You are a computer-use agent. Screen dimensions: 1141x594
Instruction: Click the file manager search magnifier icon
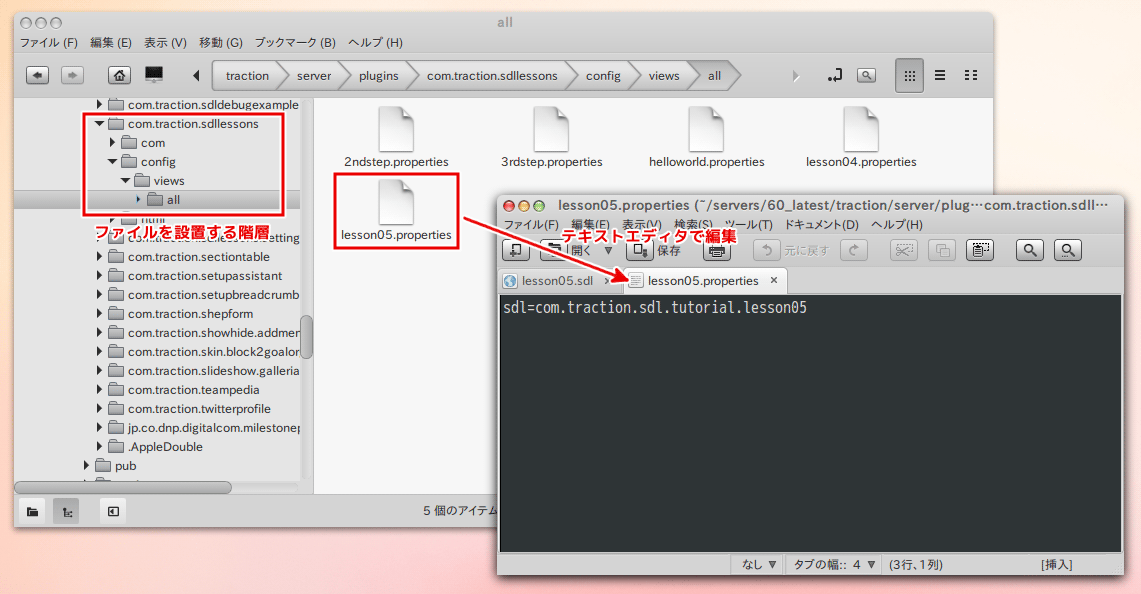click(866, 75)
